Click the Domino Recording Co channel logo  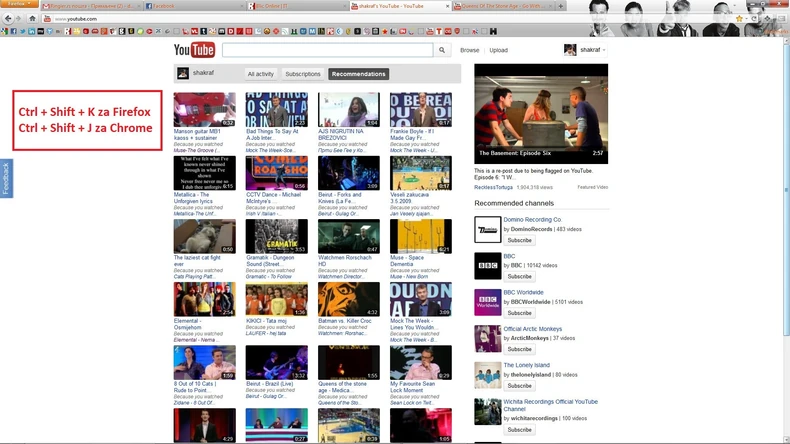pos(487,229)
